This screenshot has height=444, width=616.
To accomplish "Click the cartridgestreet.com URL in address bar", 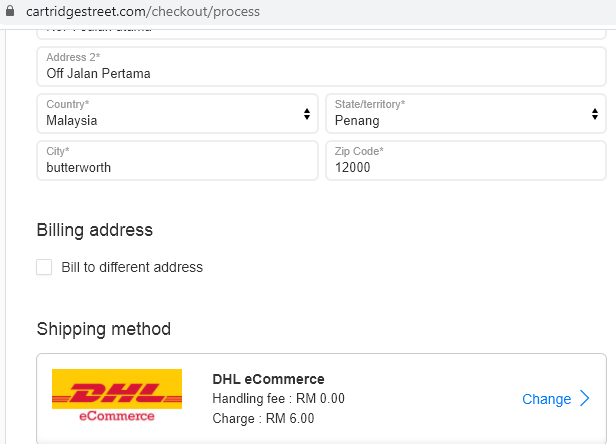I will point(143,11).
